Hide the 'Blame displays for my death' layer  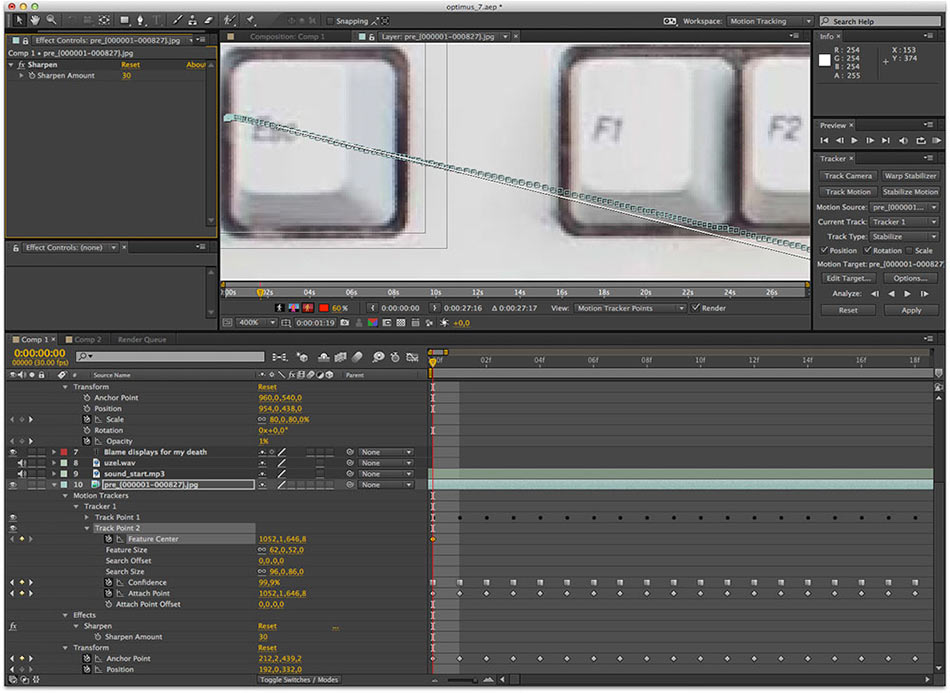click(x=12, y=452)
